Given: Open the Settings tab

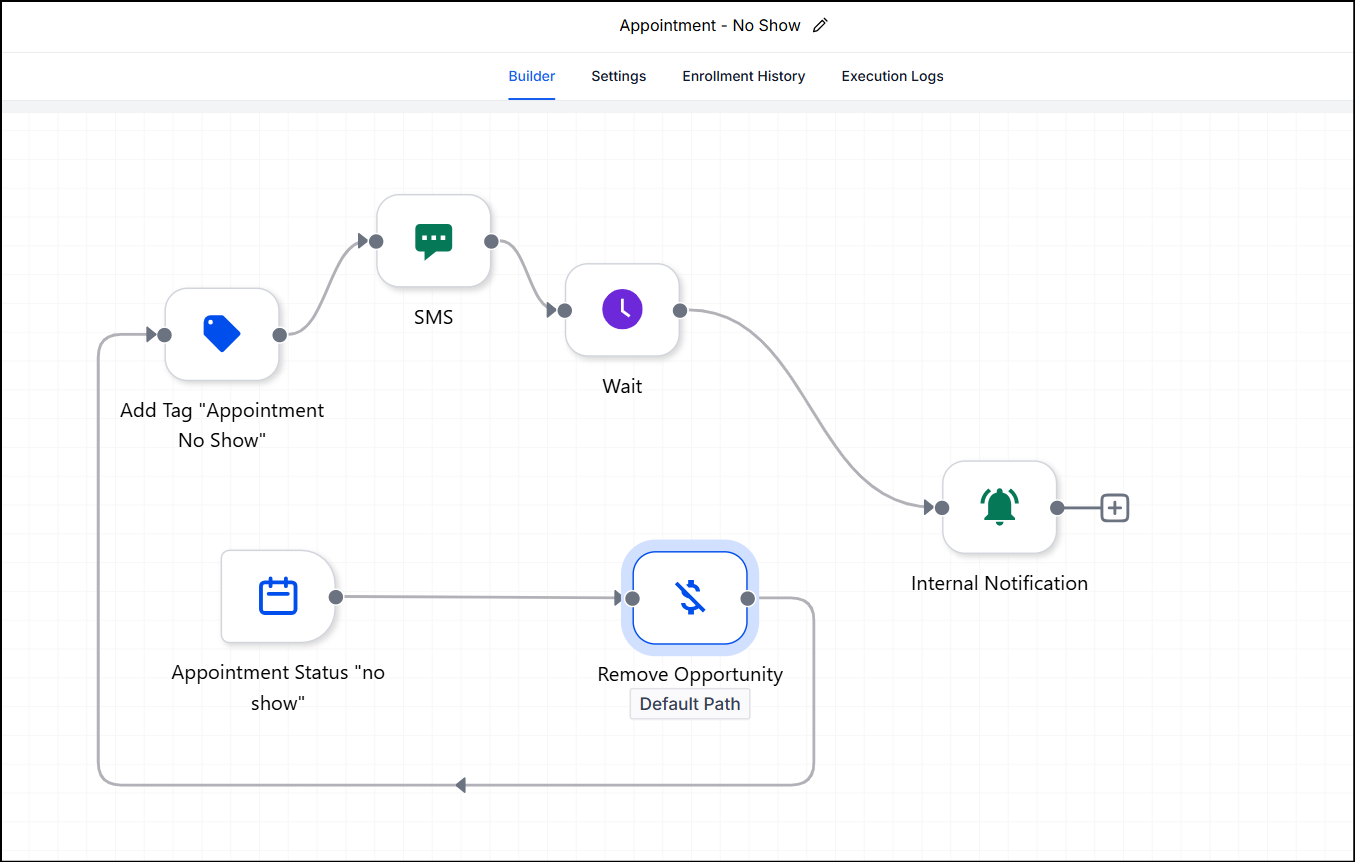Looking at the screenshot, I should click(x=619, y=76).
